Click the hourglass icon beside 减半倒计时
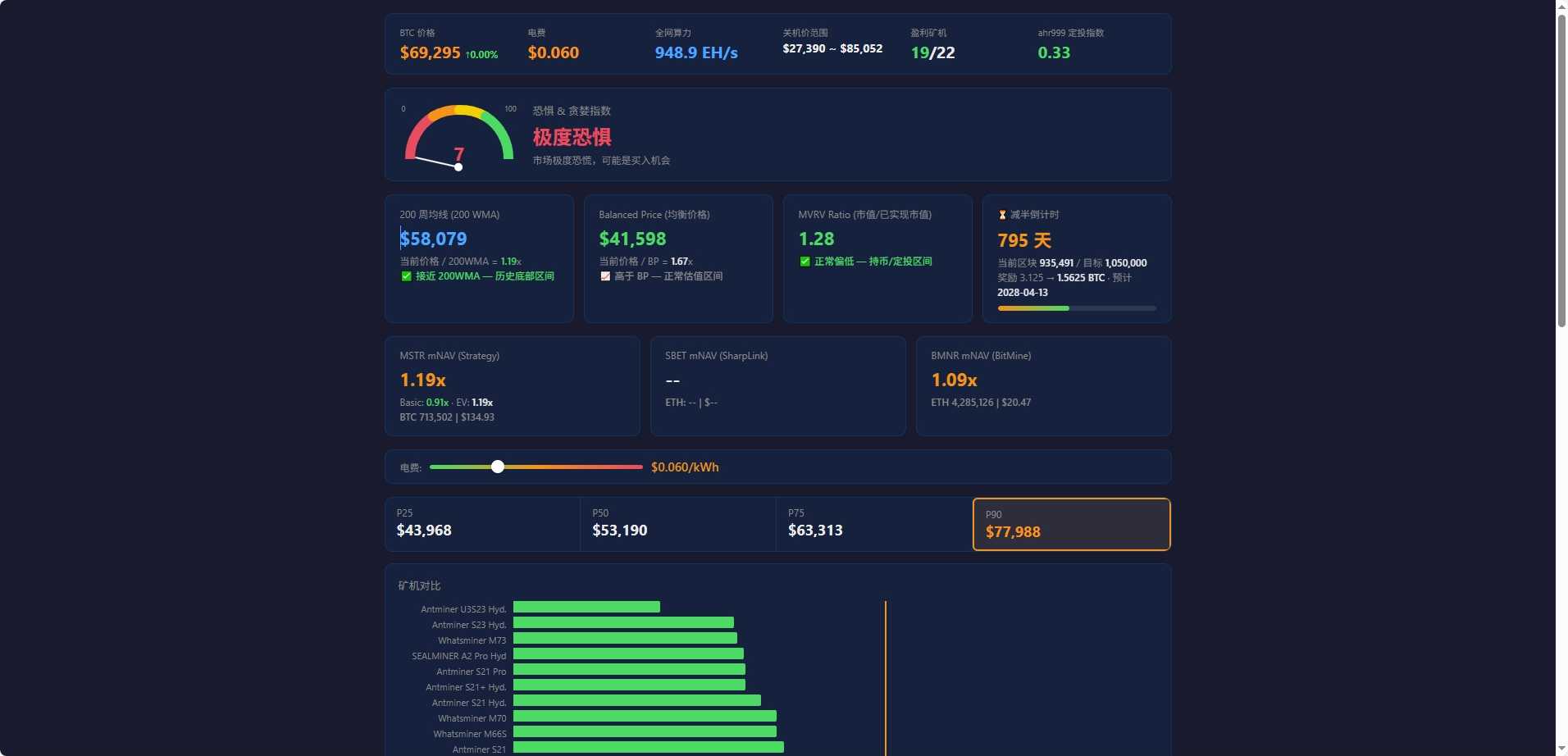 (1001, 215)
